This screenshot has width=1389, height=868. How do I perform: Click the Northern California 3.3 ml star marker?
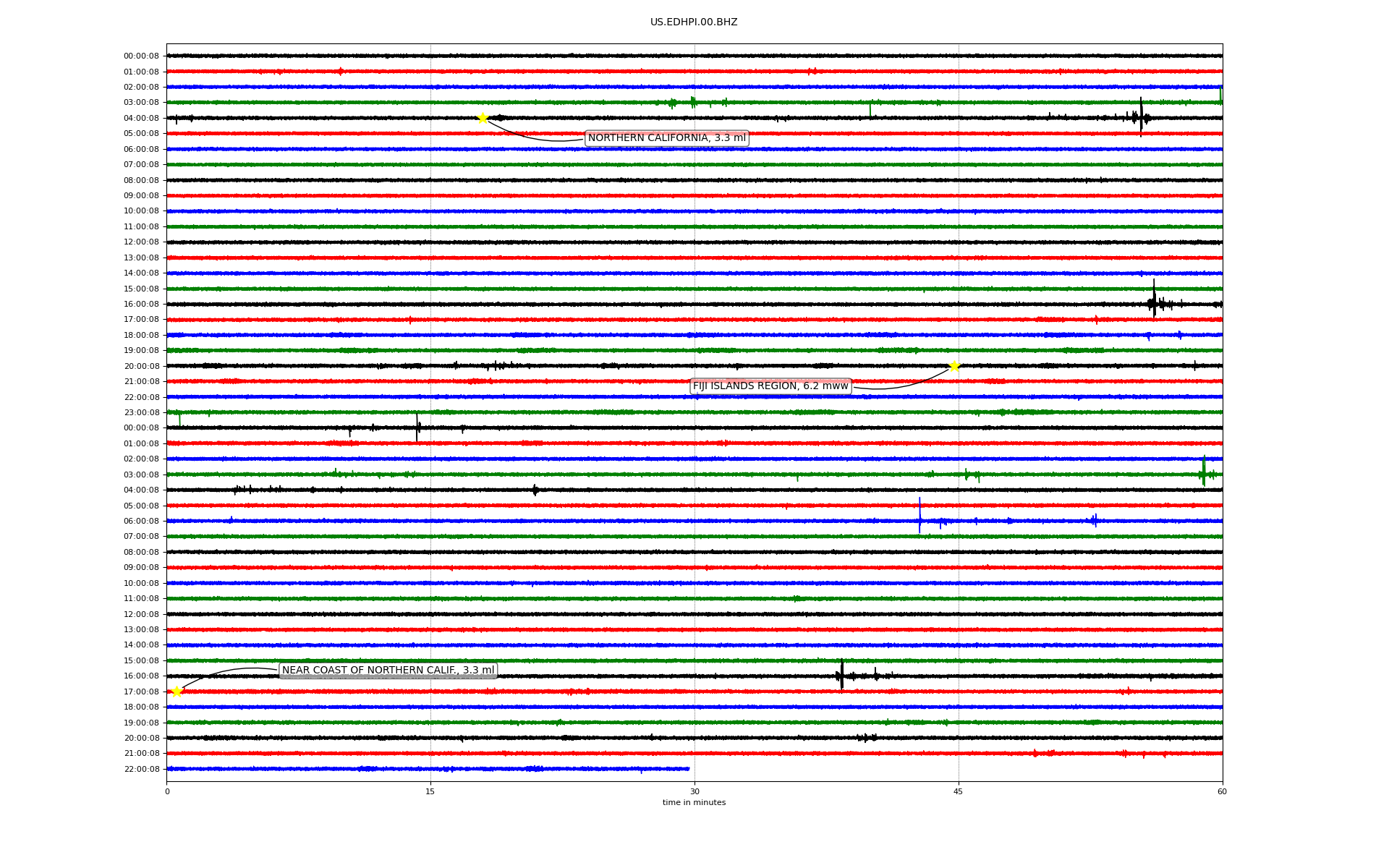click(x=483, y=118)
